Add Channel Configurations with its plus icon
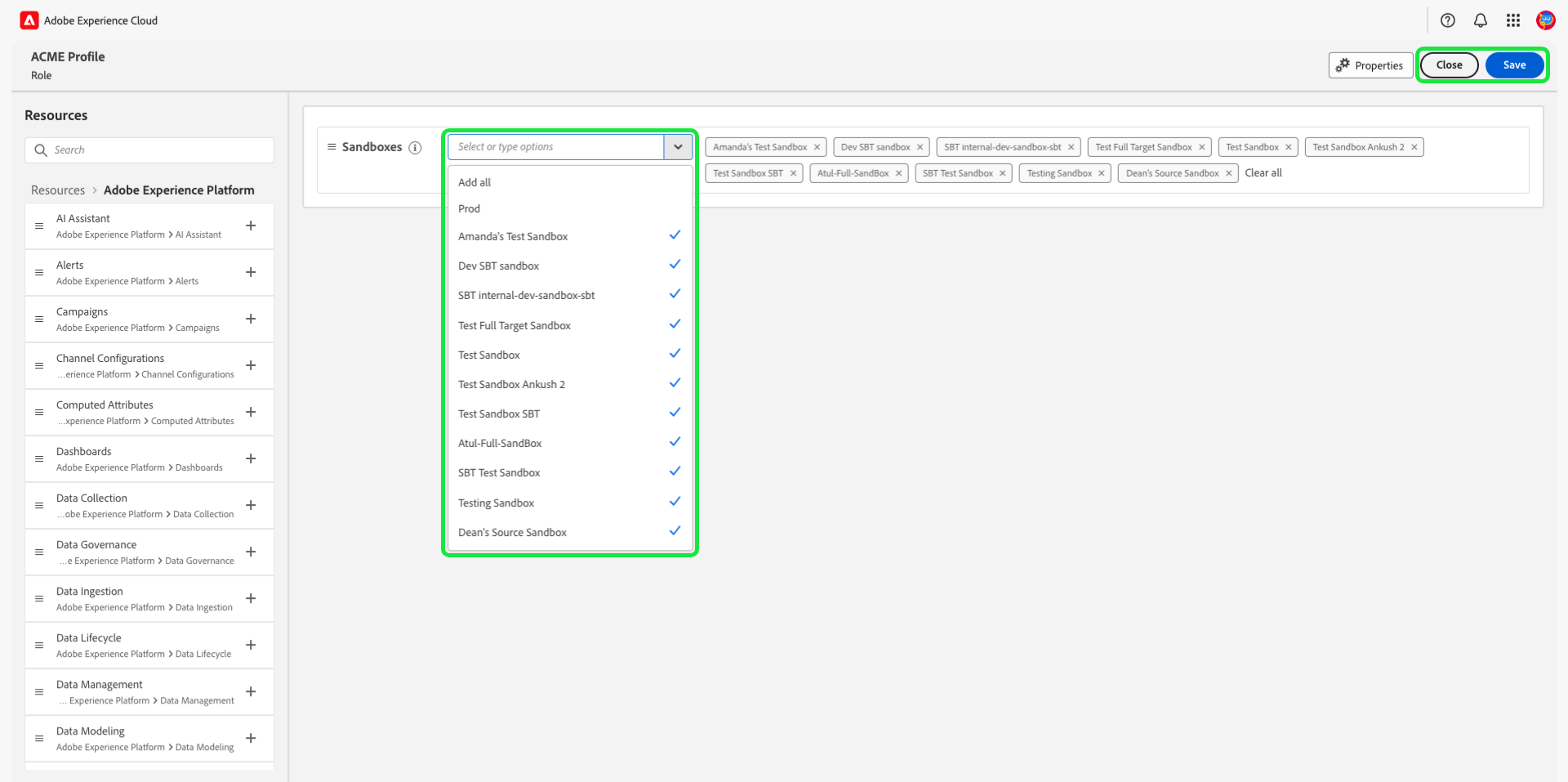The width and height of the screenshot is (1568, 782). pyautogui.click(x=251, y=365)
